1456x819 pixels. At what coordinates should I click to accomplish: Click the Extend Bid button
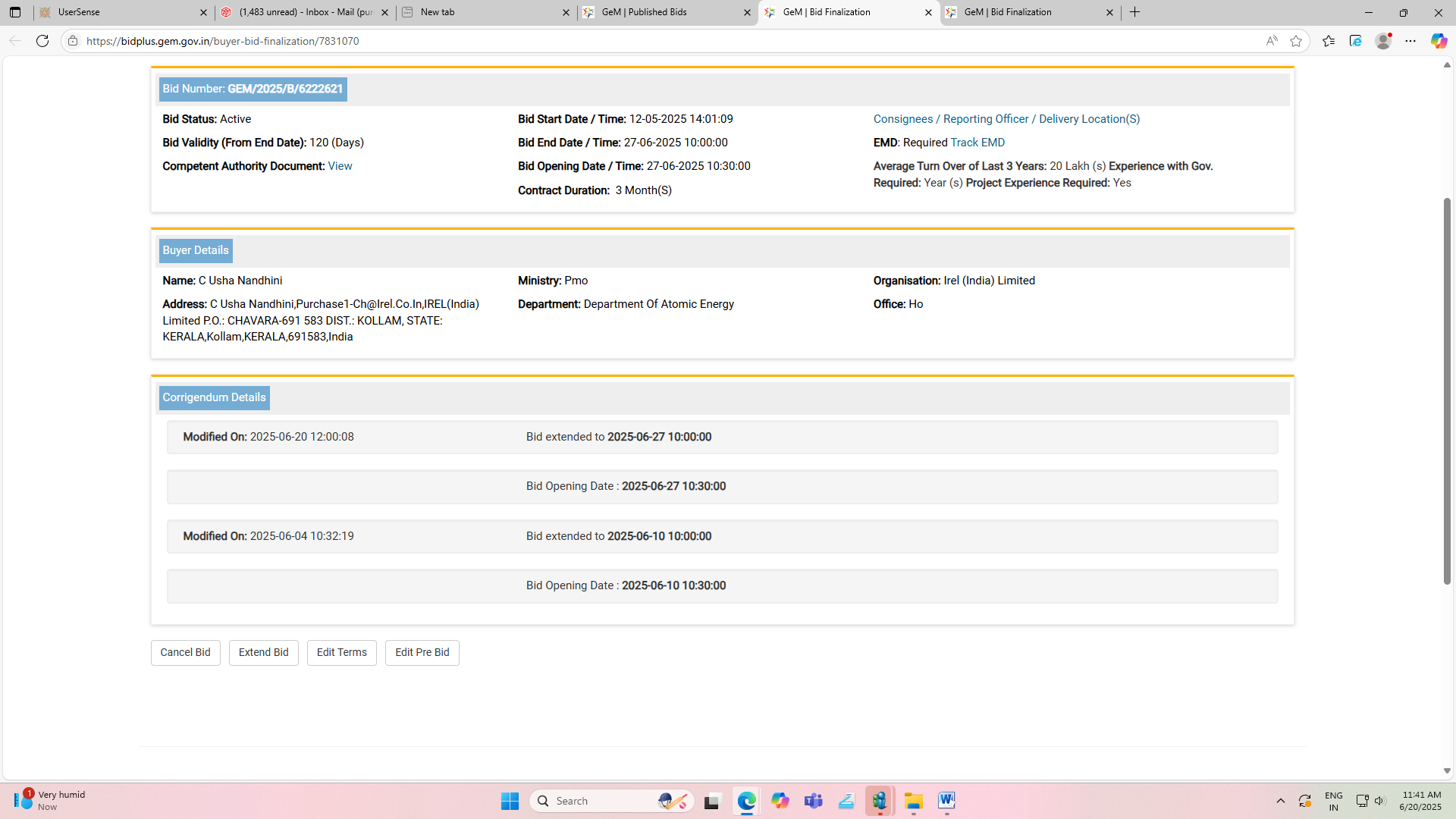(264, 652)
